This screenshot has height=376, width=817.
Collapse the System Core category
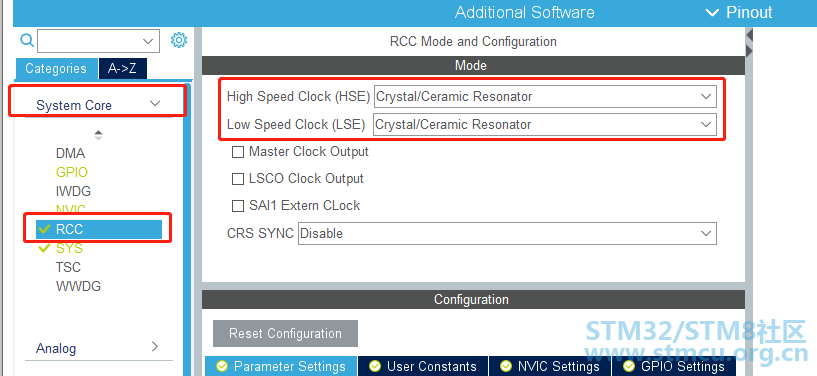155,104
